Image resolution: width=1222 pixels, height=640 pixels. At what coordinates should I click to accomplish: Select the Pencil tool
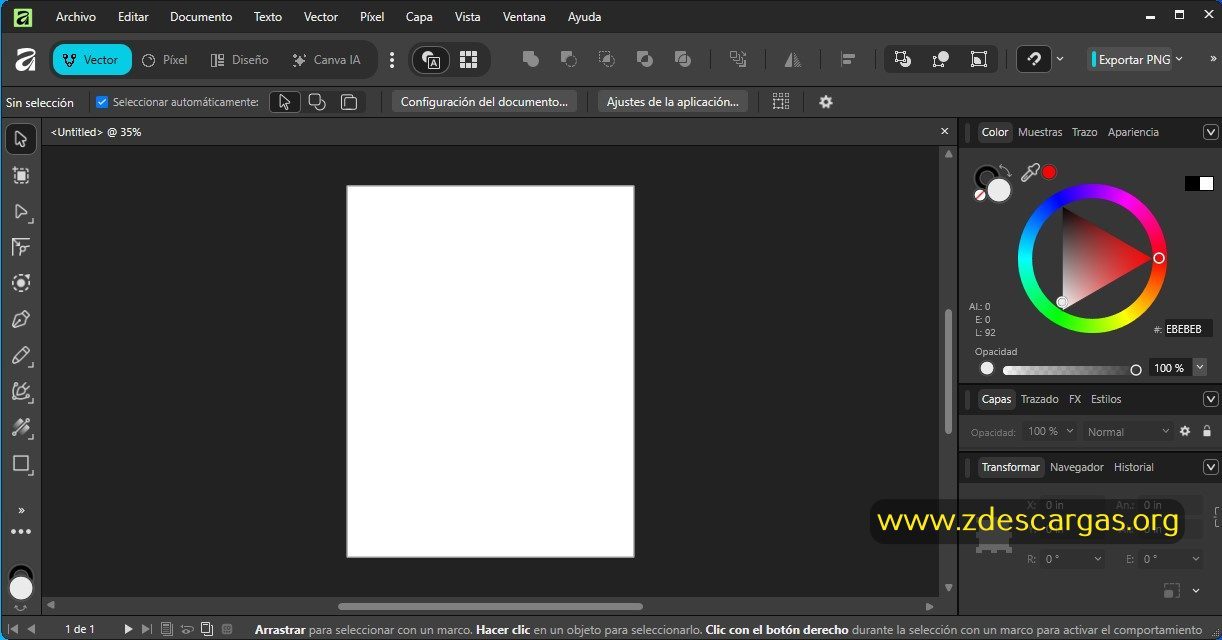coord(21,356)
